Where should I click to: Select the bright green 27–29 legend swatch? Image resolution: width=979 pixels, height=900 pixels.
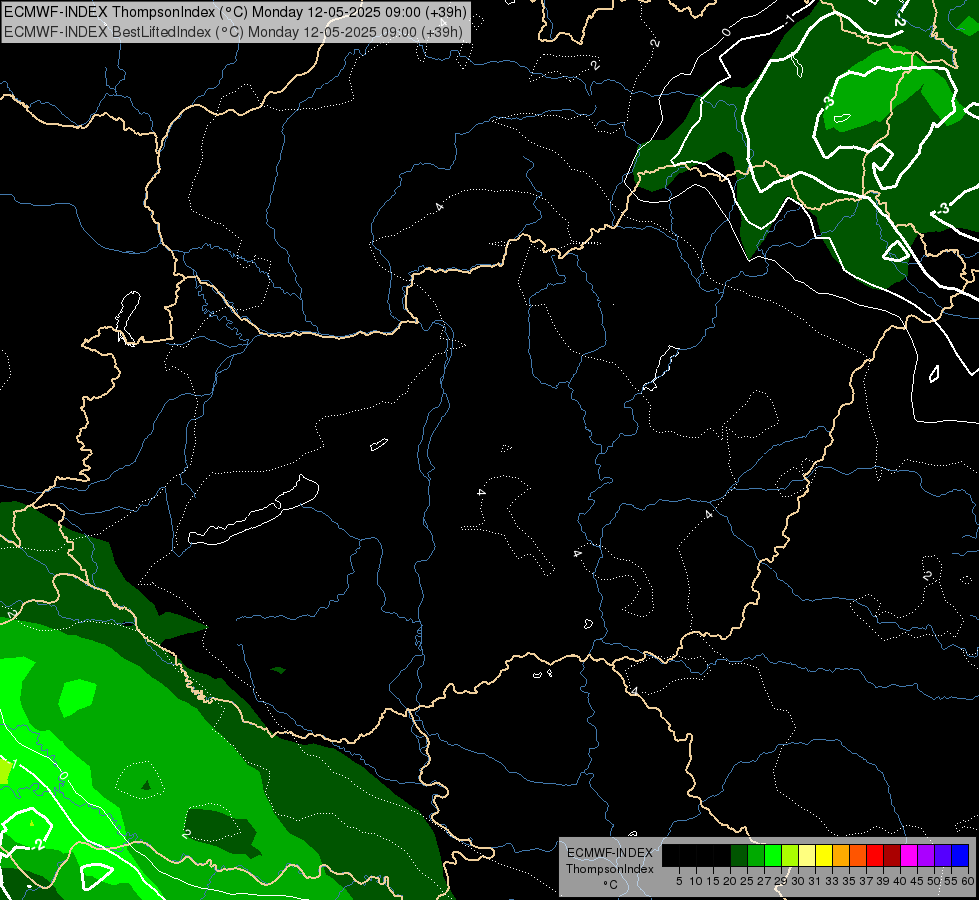pyautogui.click(x=773, y=855)
